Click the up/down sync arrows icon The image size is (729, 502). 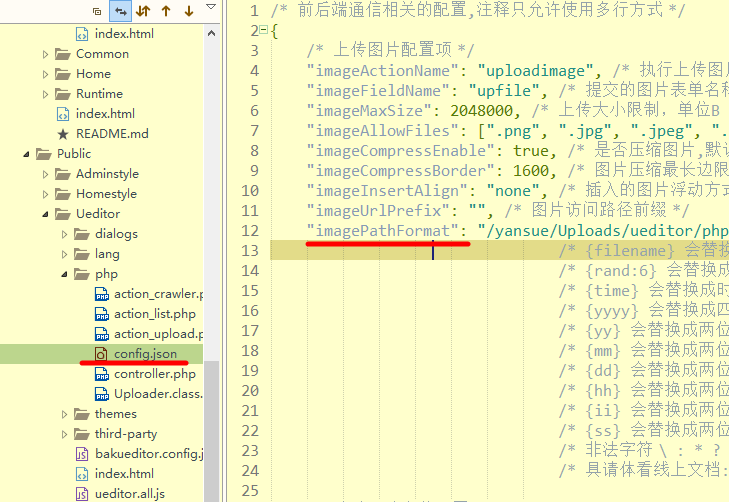point(143,11)
